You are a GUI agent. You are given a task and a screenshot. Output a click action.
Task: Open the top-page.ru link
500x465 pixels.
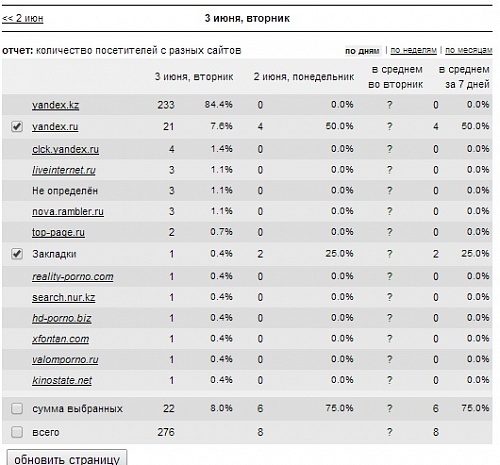[x=58, y=232]
